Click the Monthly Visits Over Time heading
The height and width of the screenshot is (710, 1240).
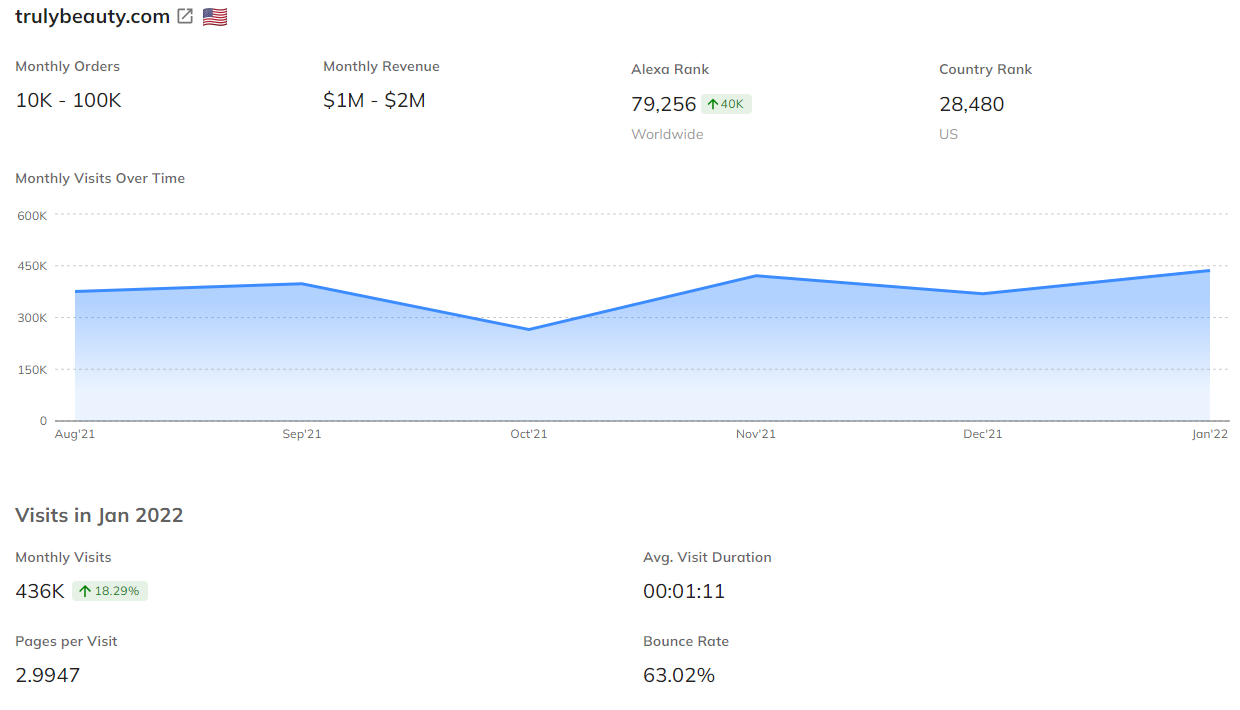click(x=100, y=178)
